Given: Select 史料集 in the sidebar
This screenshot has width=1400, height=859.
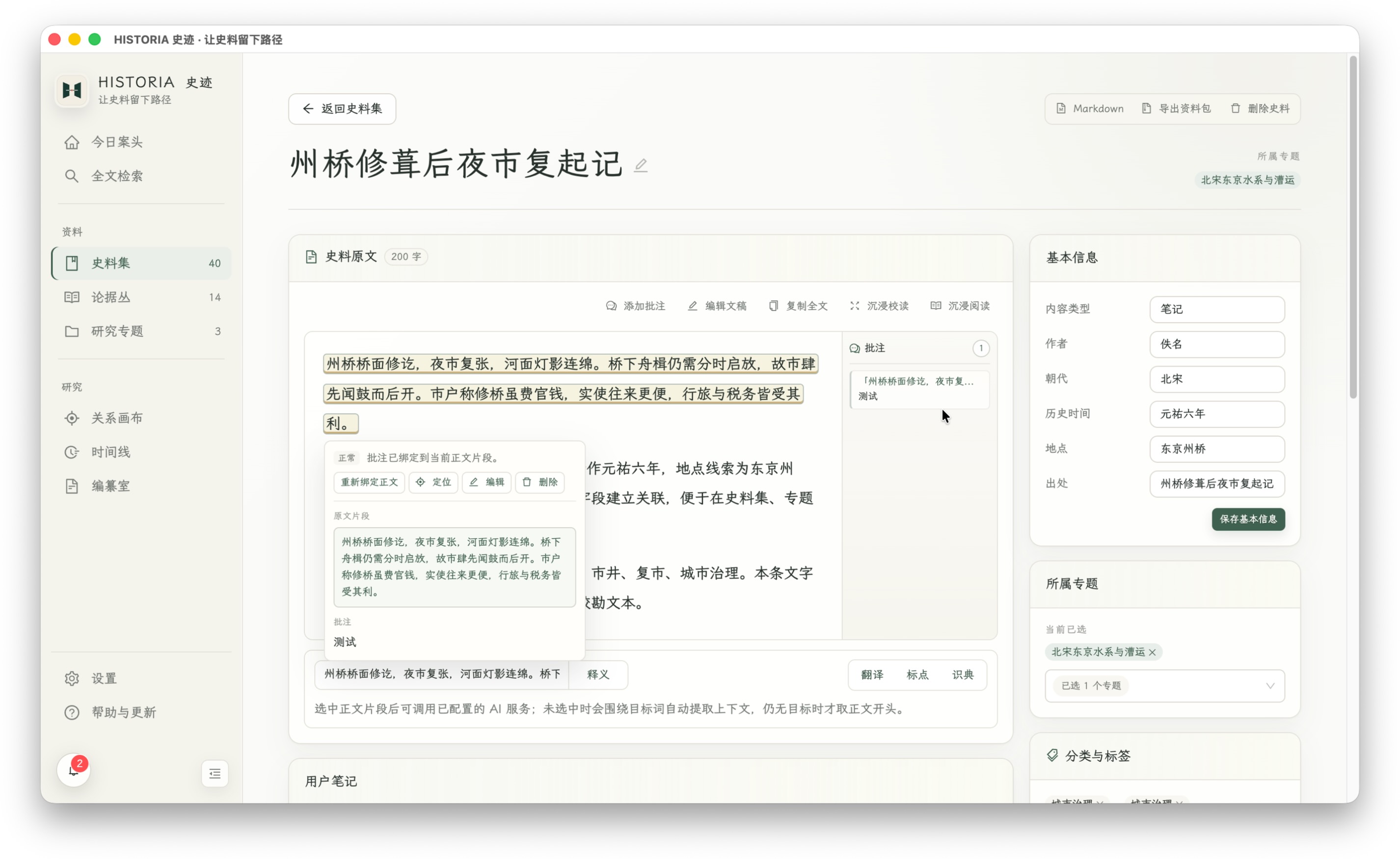Looking at the screenshot, I should click(141, 263).
